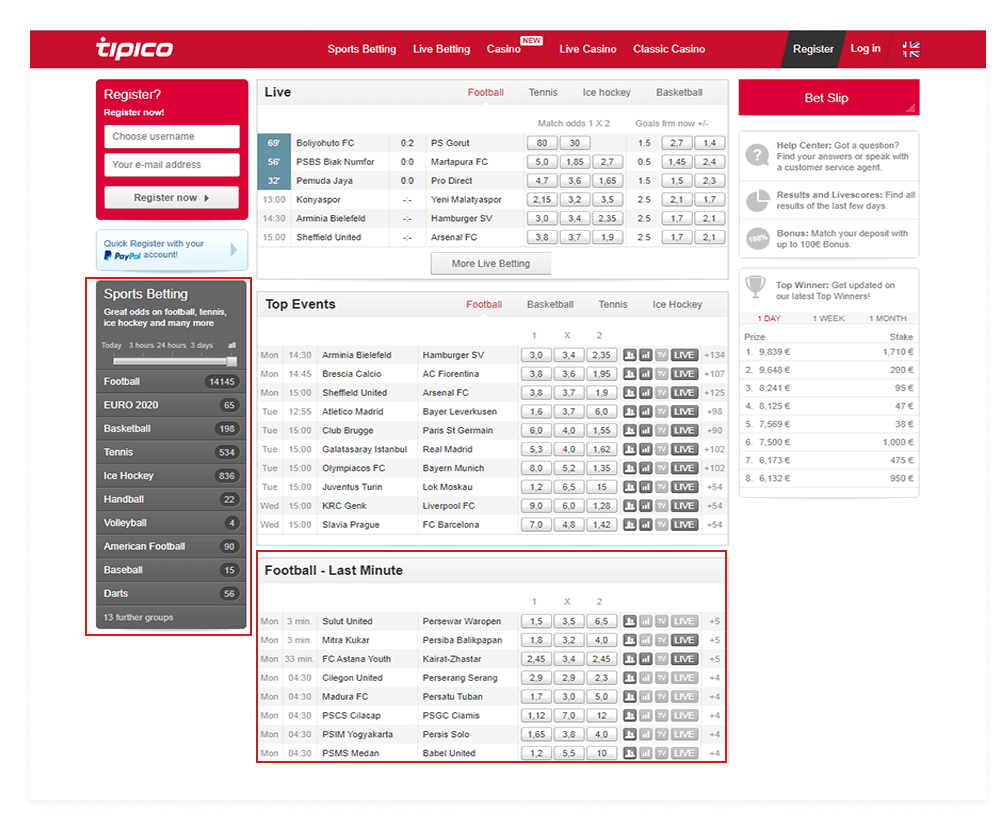Expand +5 more bets for Sulut United
Viewport: 1007px width, 831px height.
pos(714,621)
